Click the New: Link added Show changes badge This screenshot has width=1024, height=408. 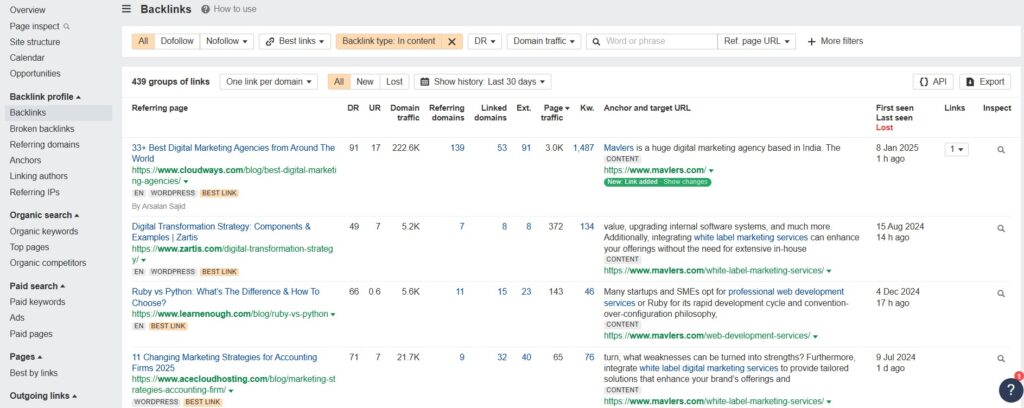657,181
